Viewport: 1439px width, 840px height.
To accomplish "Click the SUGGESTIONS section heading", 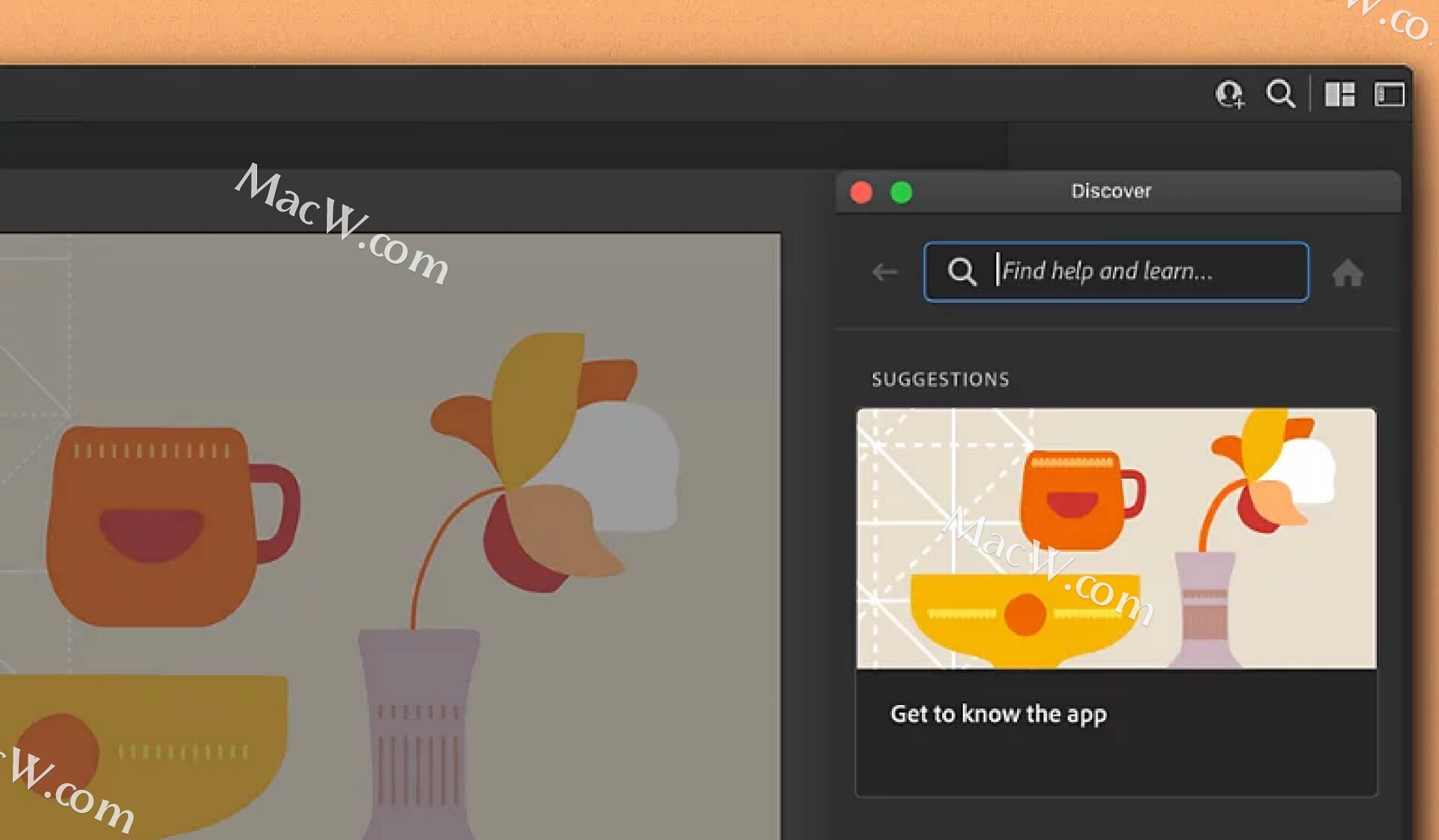I will [940, 379].
